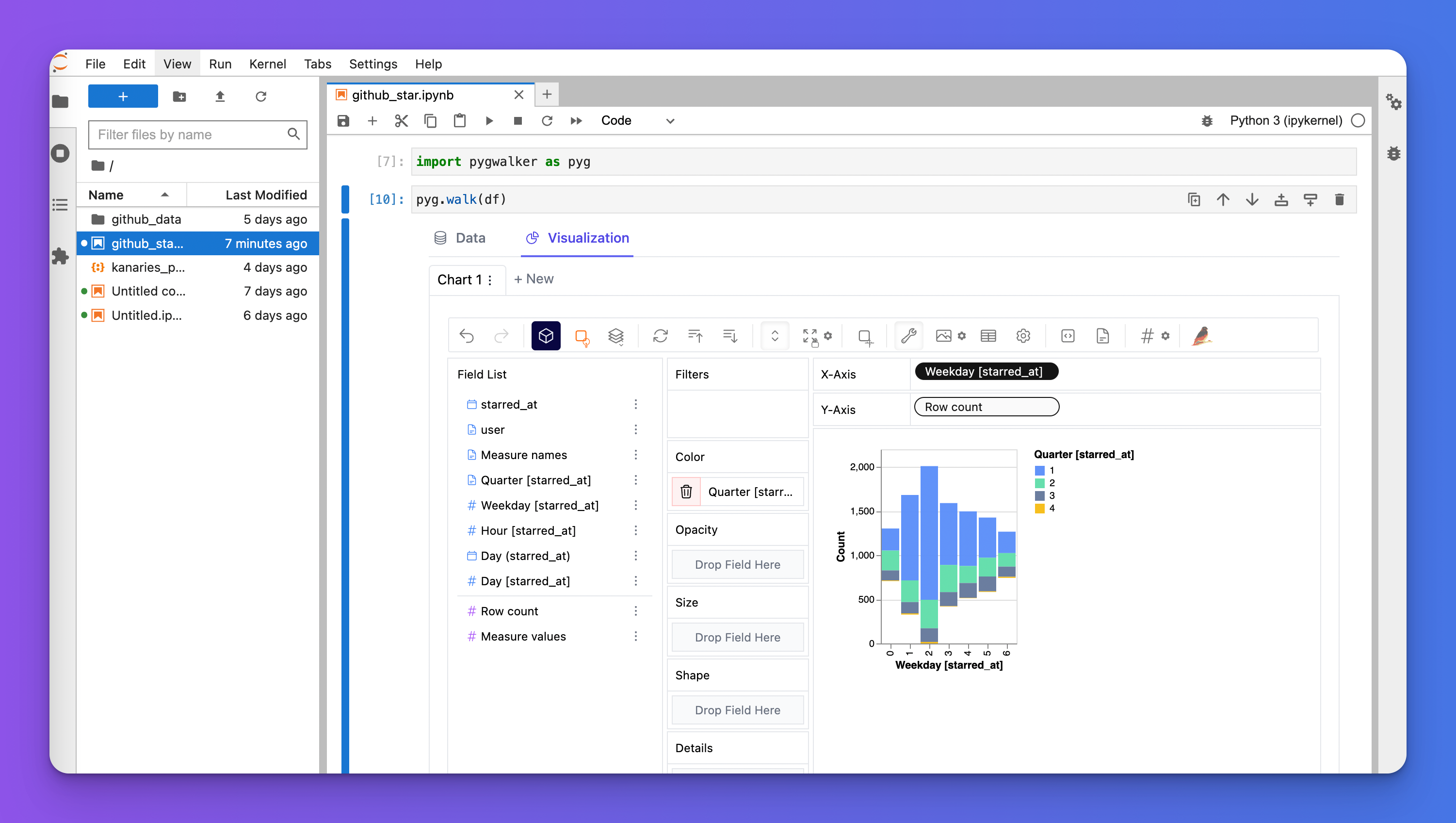Toggle aggregation cube button in chart toolbar
The width and height of the screenshot is (1456, 823).
[546, 336]
